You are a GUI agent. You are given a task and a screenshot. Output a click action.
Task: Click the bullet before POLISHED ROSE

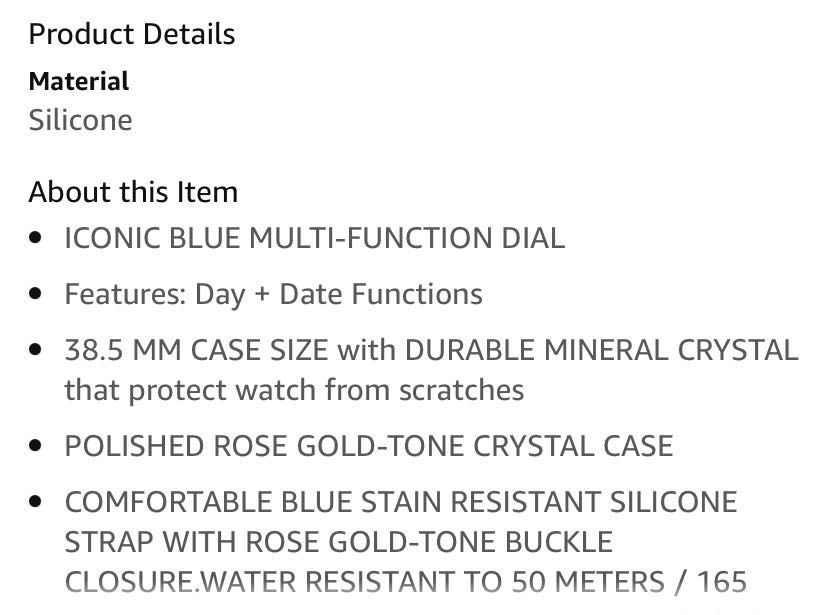[x=35, y=446]
